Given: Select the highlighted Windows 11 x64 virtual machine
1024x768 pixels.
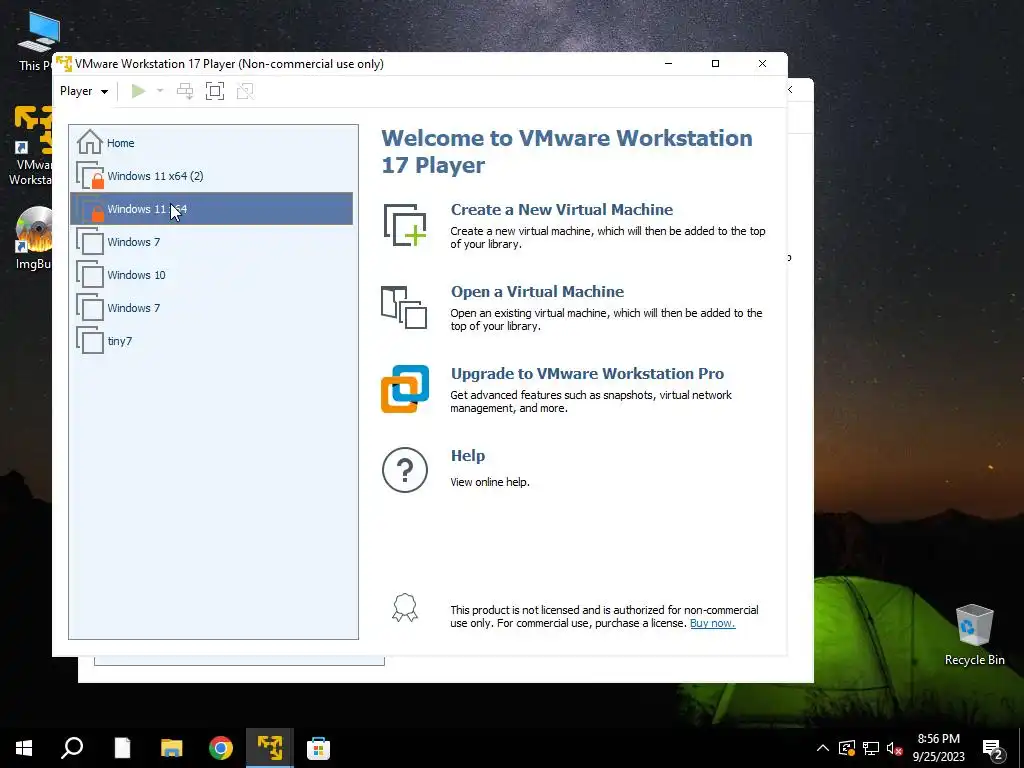Looking at the screenshot, I should click(212, 209).
